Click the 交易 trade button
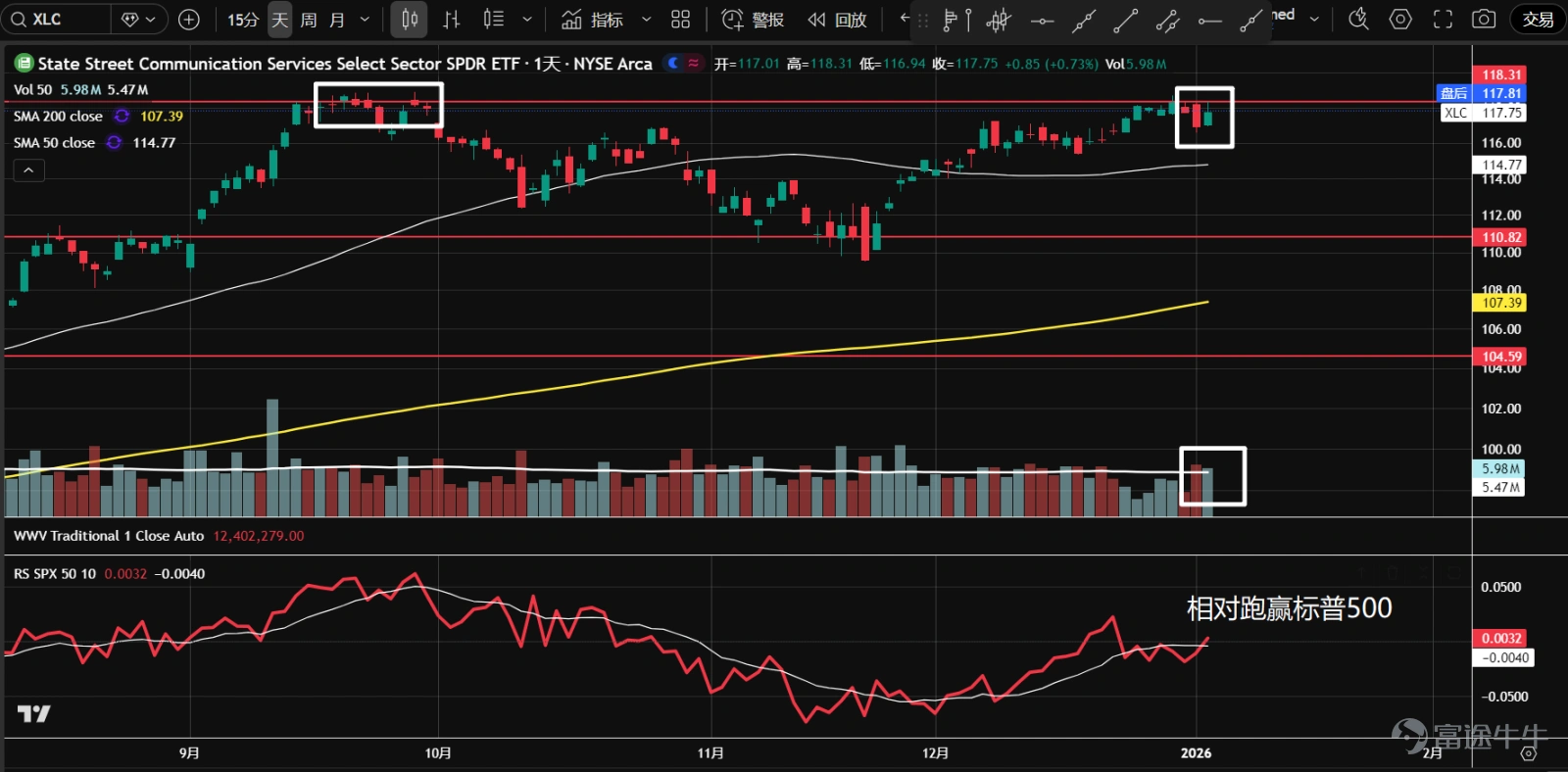1568x772 pixels. [x=1538, y=19]
